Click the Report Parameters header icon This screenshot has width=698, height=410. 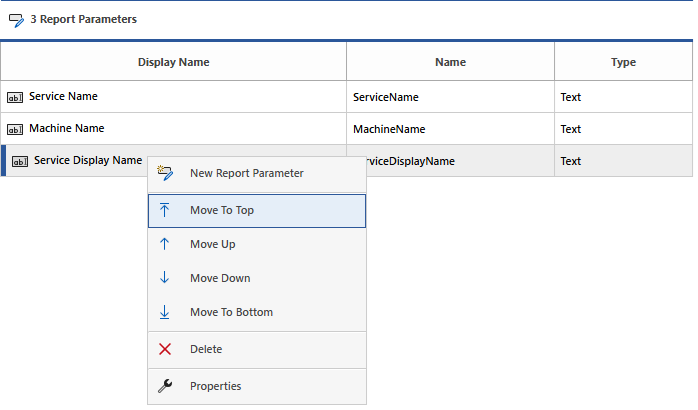pos(16,20)
